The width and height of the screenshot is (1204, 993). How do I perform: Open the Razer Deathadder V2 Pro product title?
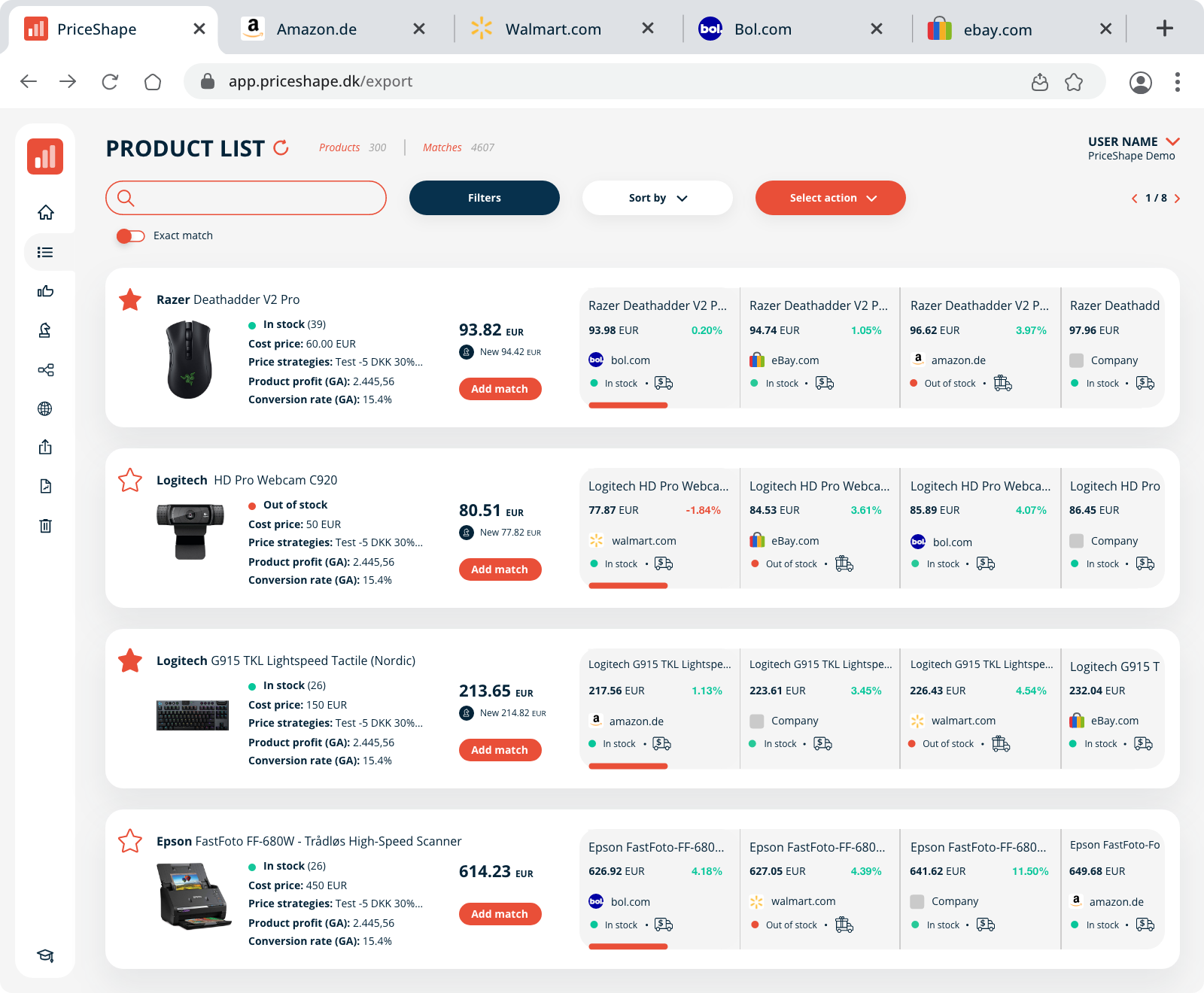click(228, 299)
